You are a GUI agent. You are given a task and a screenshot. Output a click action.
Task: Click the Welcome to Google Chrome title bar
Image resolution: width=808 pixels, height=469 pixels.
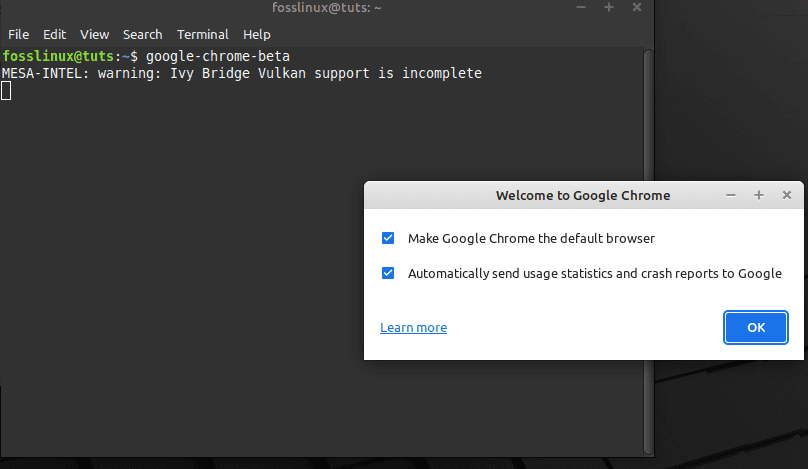(x=583, y=195)
